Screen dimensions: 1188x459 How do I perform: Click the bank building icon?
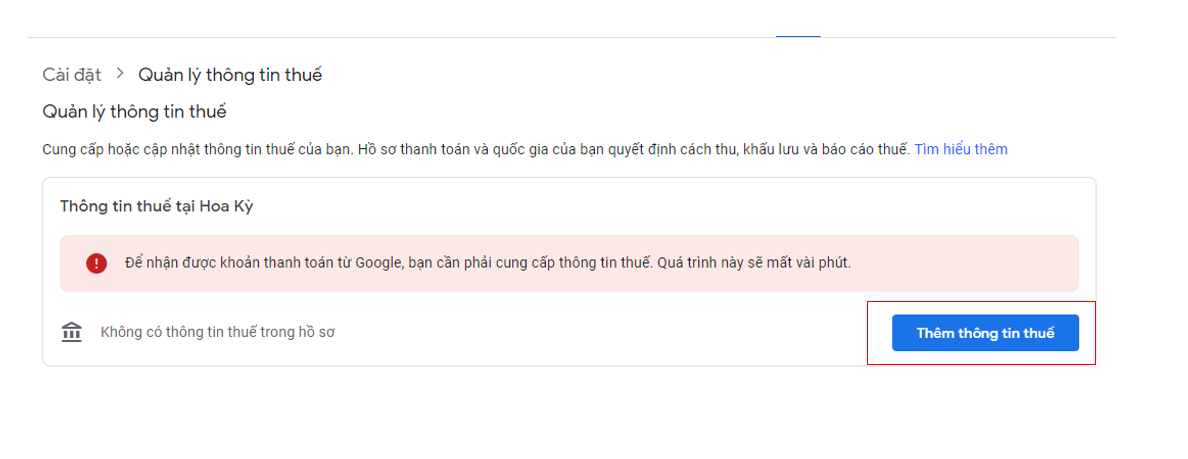point(71,332)
